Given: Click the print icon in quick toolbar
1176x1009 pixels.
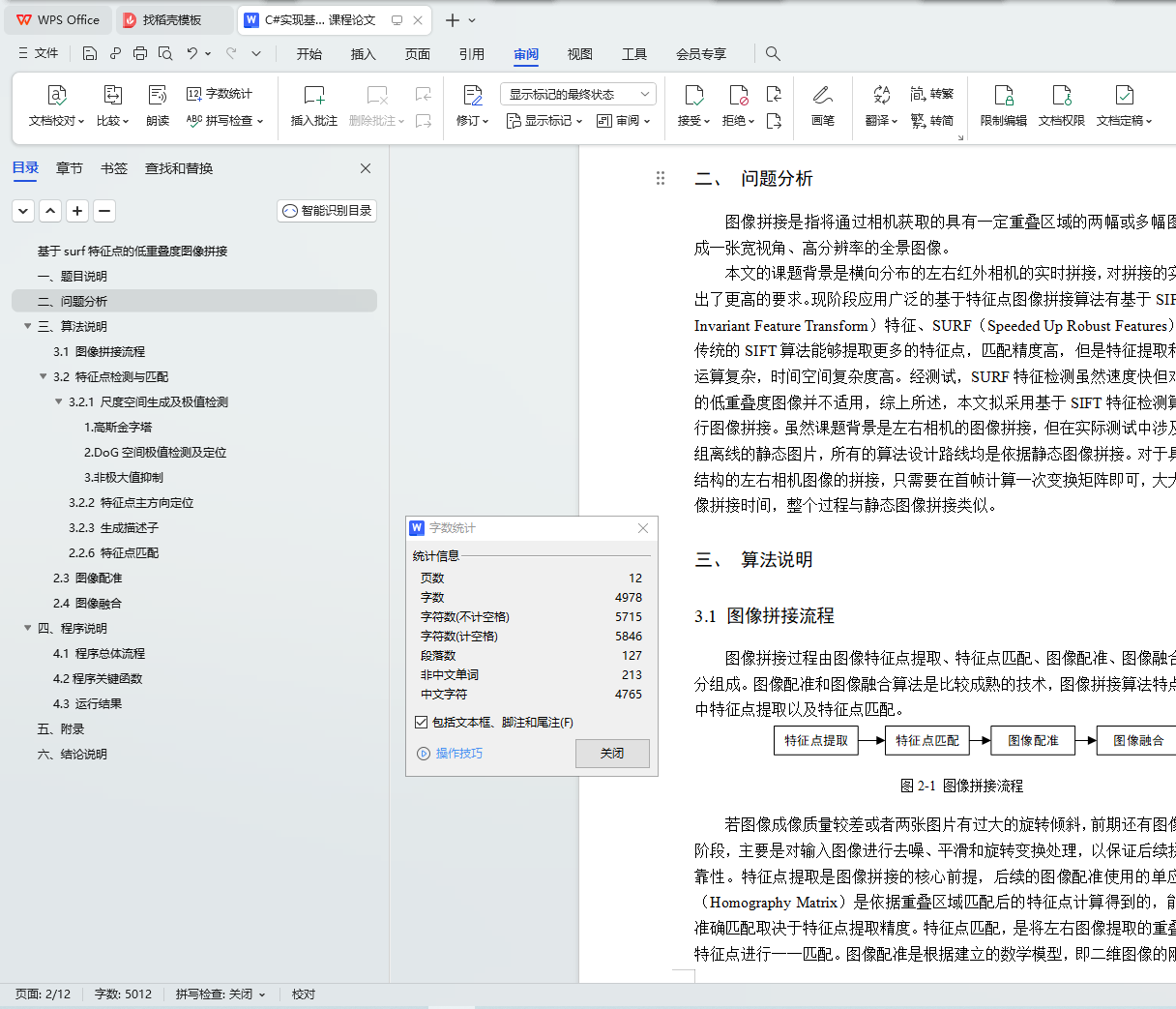Looking at the screenshot, I should click(140, 53).
